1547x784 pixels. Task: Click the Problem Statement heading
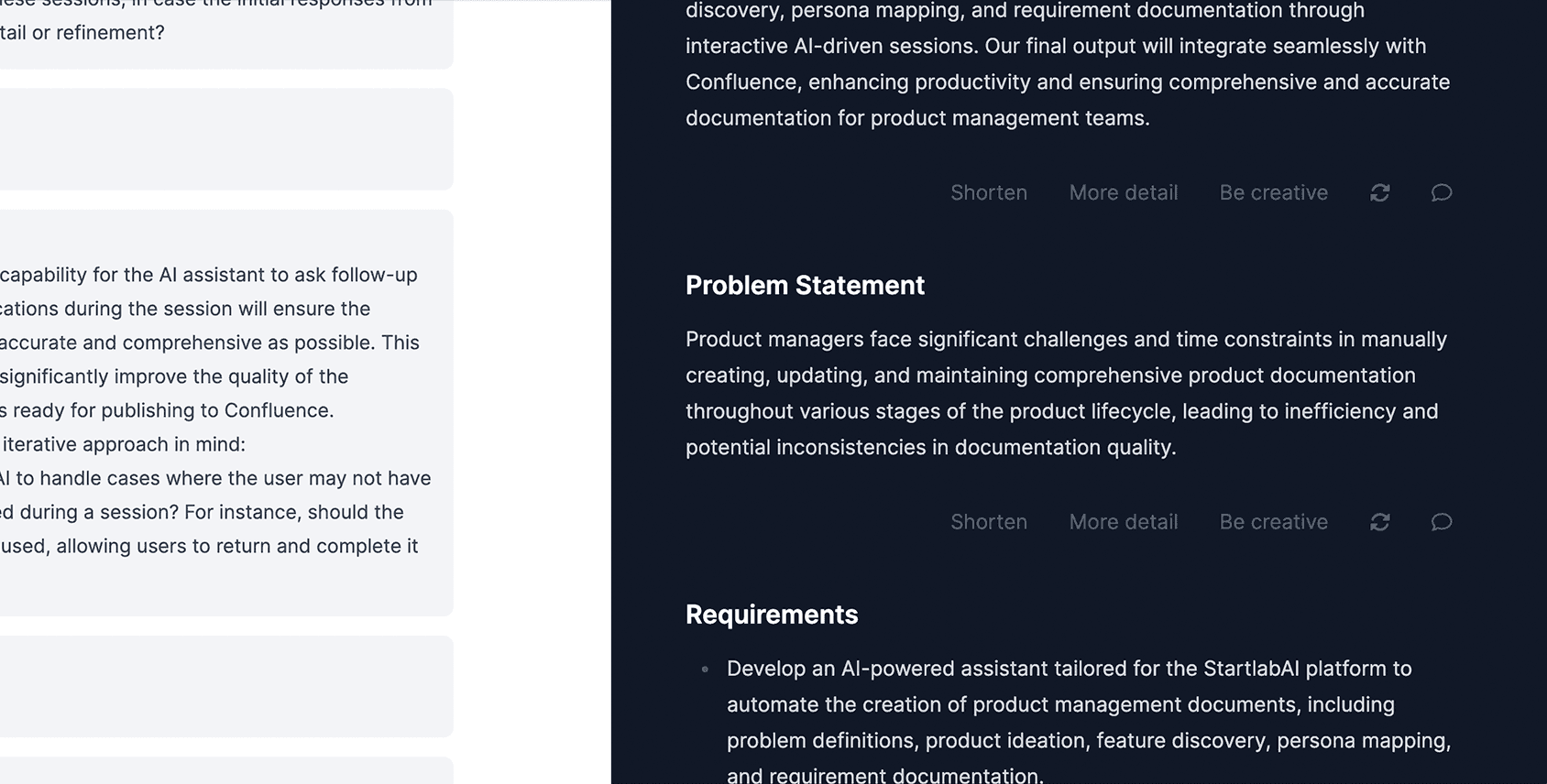pos(805,286)
